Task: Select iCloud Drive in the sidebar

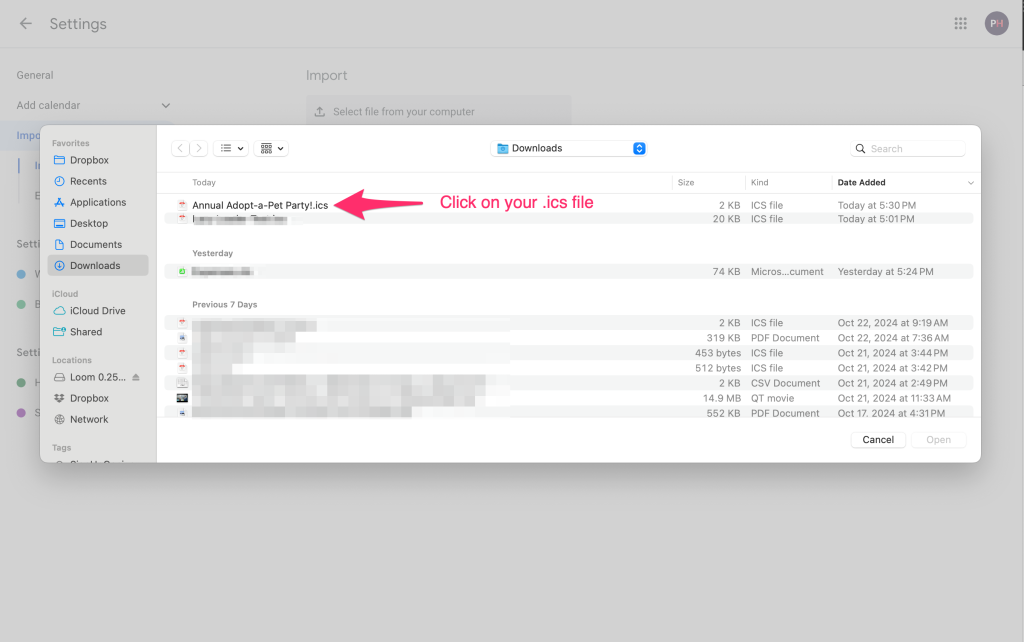Action: 97,311
